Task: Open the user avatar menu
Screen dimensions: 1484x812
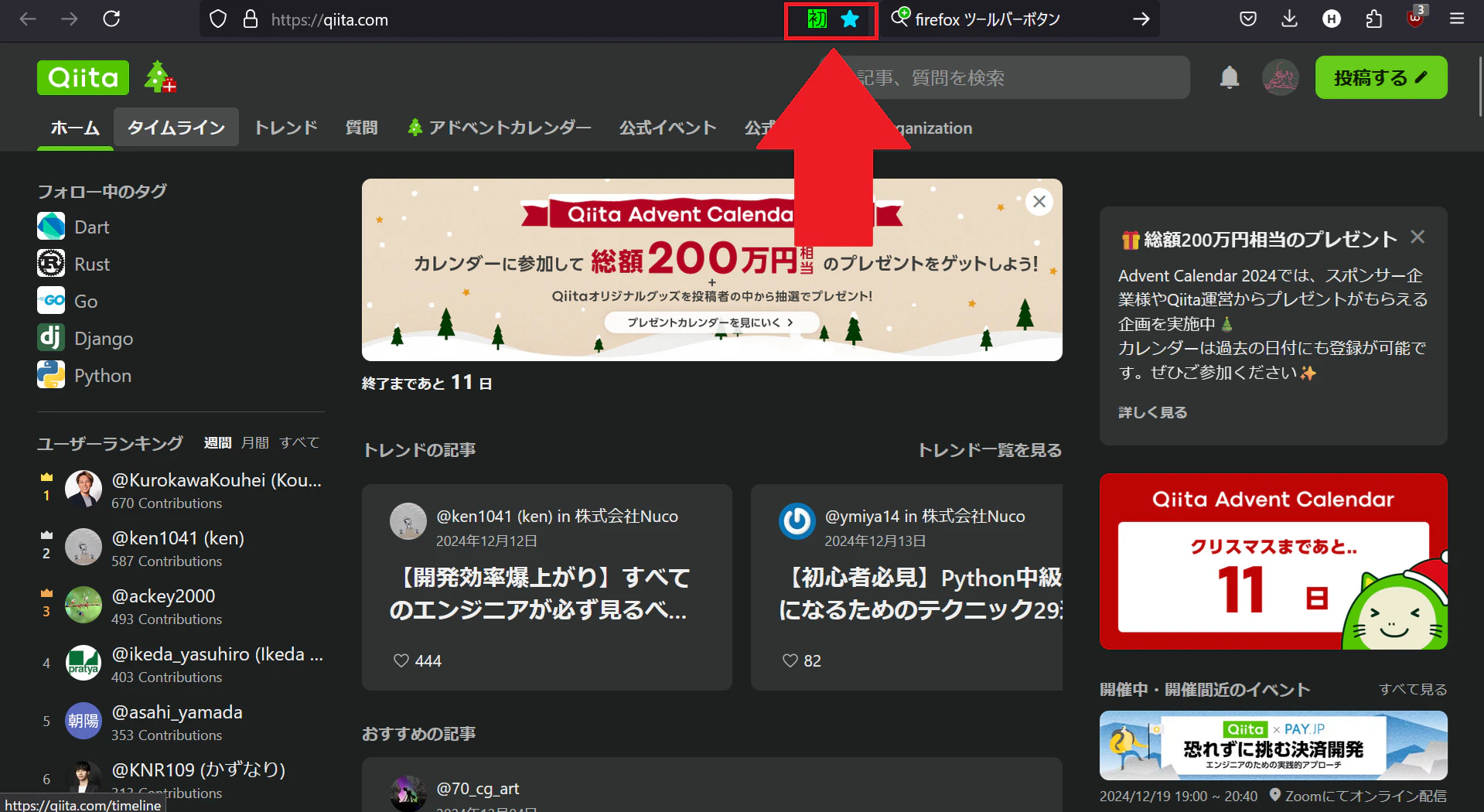Action: [1280, 77]
